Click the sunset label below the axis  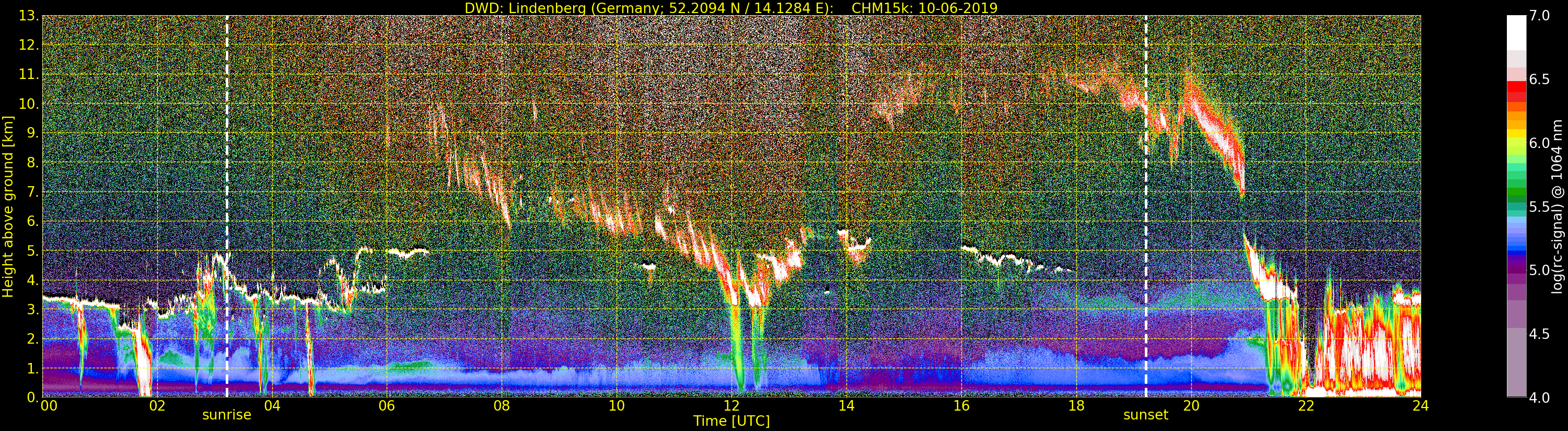click(x=1146, y=415)
